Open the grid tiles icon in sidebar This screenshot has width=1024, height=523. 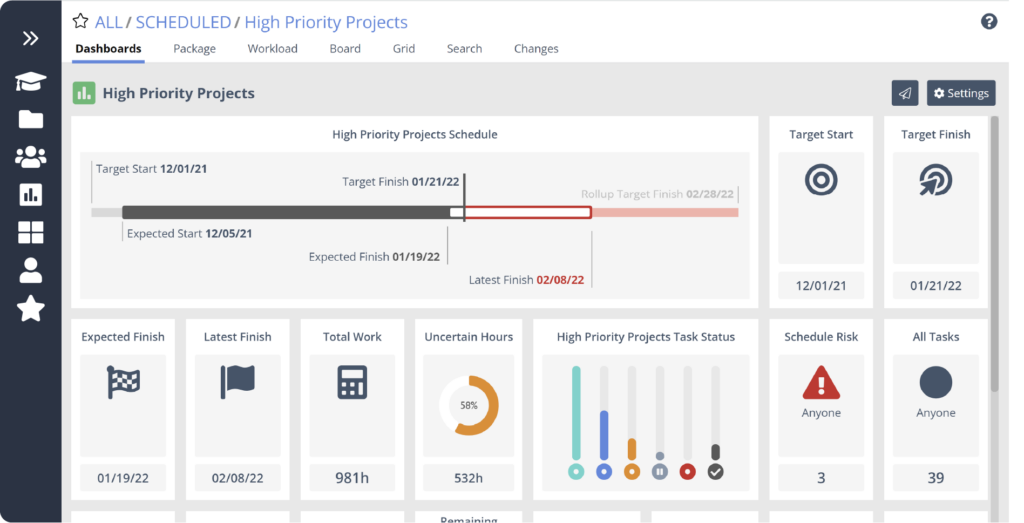tap(31, 232)
